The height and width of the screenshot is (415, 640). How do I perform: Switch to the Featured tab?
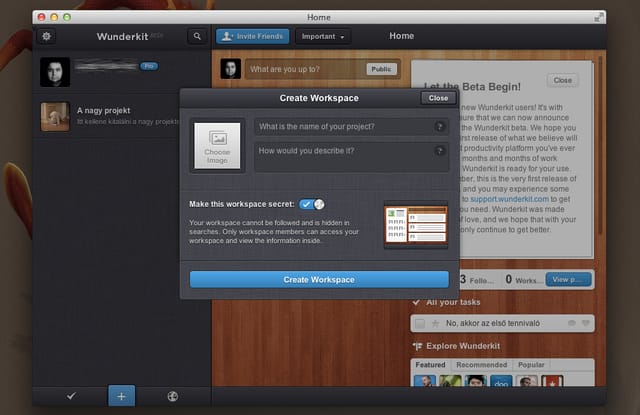point(430,365)
